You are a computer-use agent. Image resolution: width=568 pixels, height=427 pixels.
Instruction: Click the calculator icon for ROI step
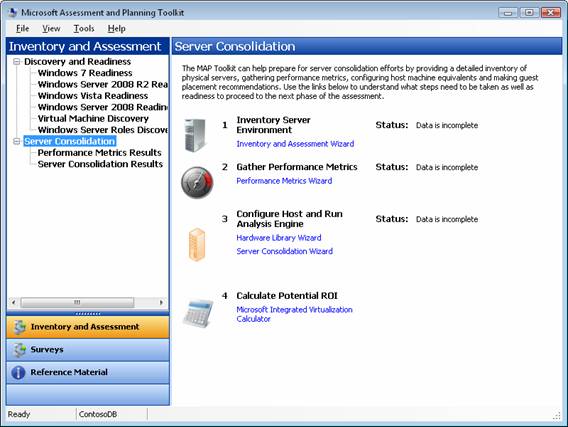(x=197, y=314)
